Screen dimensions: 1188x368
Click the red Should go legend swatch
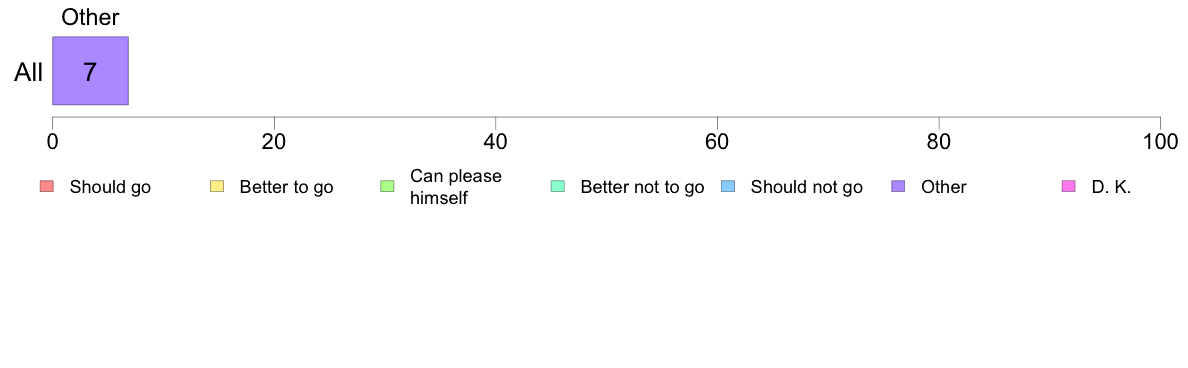46,187
